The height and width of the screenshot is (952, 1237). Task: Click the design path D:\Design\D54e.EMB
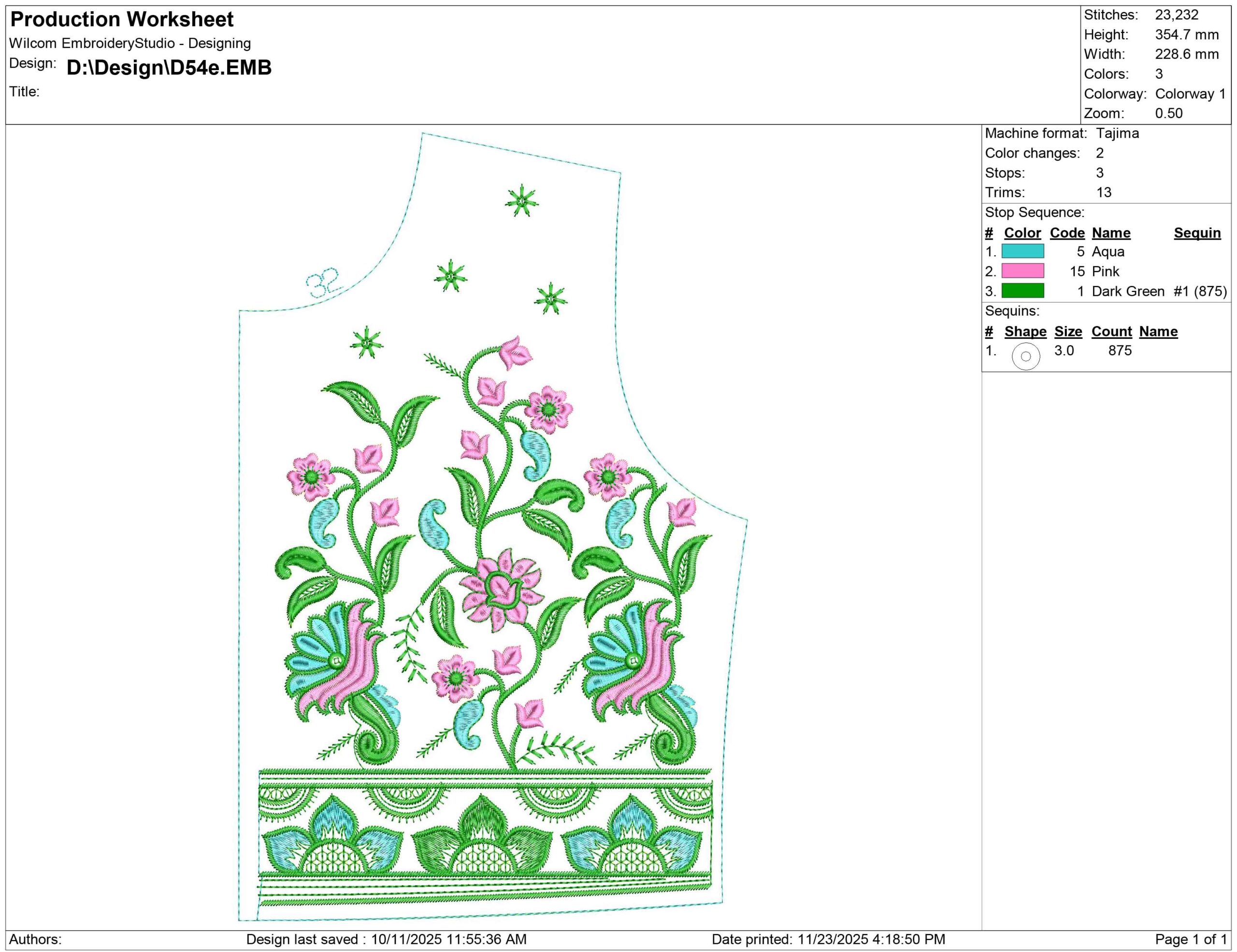(169, 67)
